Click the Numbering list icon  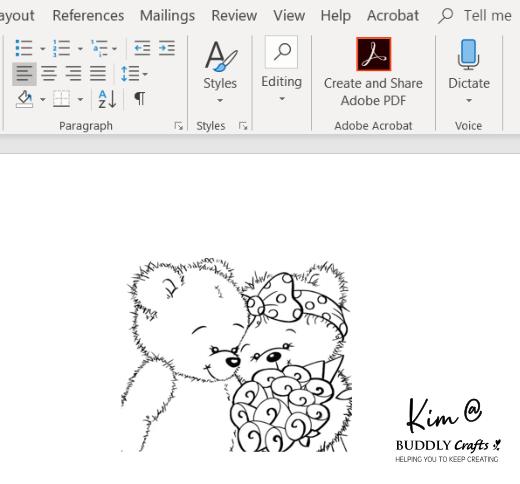click(x=61, y=48)
